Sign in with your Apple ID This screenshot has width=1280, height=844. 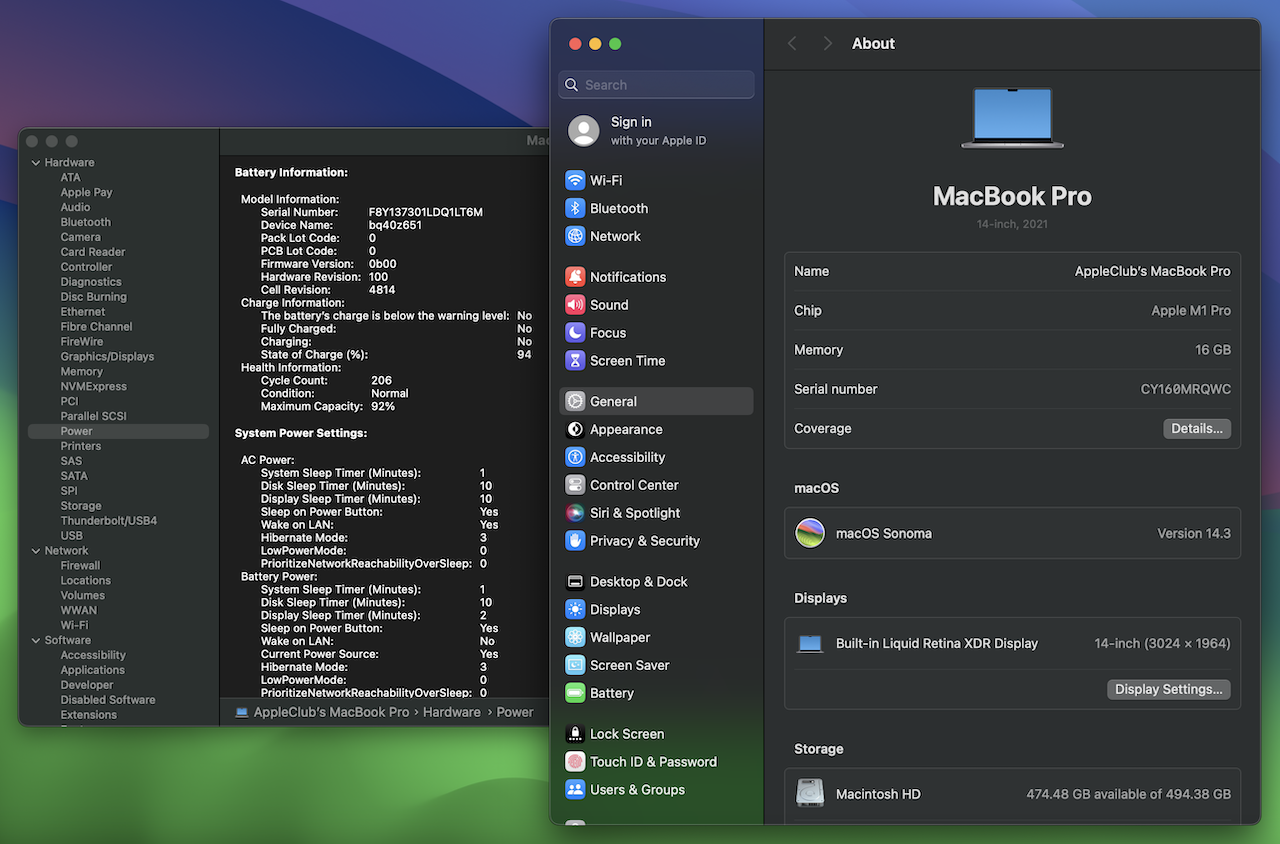658,130
